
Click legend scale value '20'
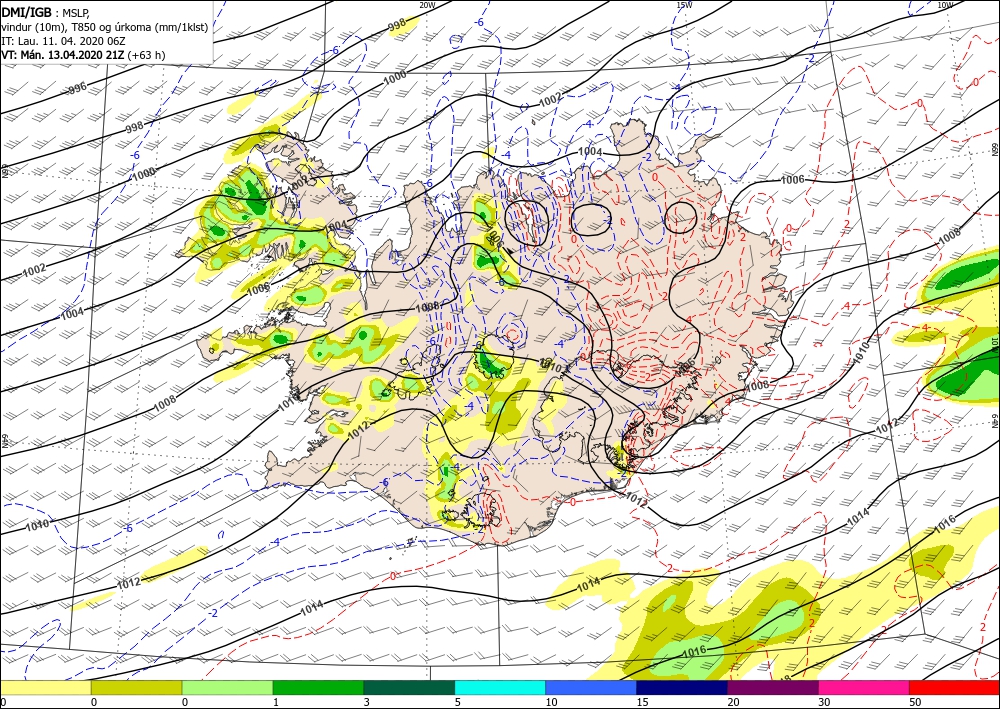click(x=733, y=702)
